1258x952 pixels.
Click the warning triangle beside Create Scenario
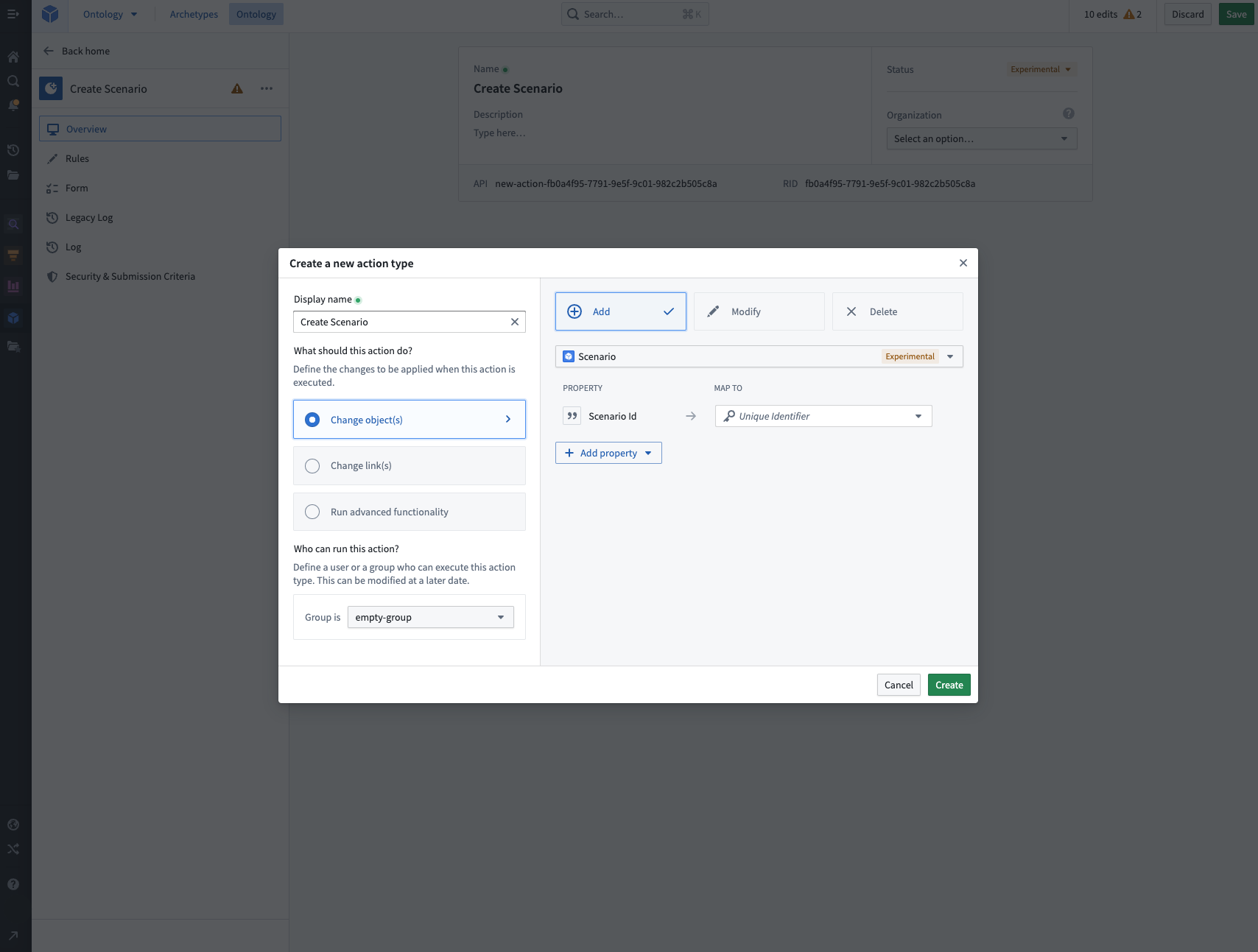tap(237, 88)
